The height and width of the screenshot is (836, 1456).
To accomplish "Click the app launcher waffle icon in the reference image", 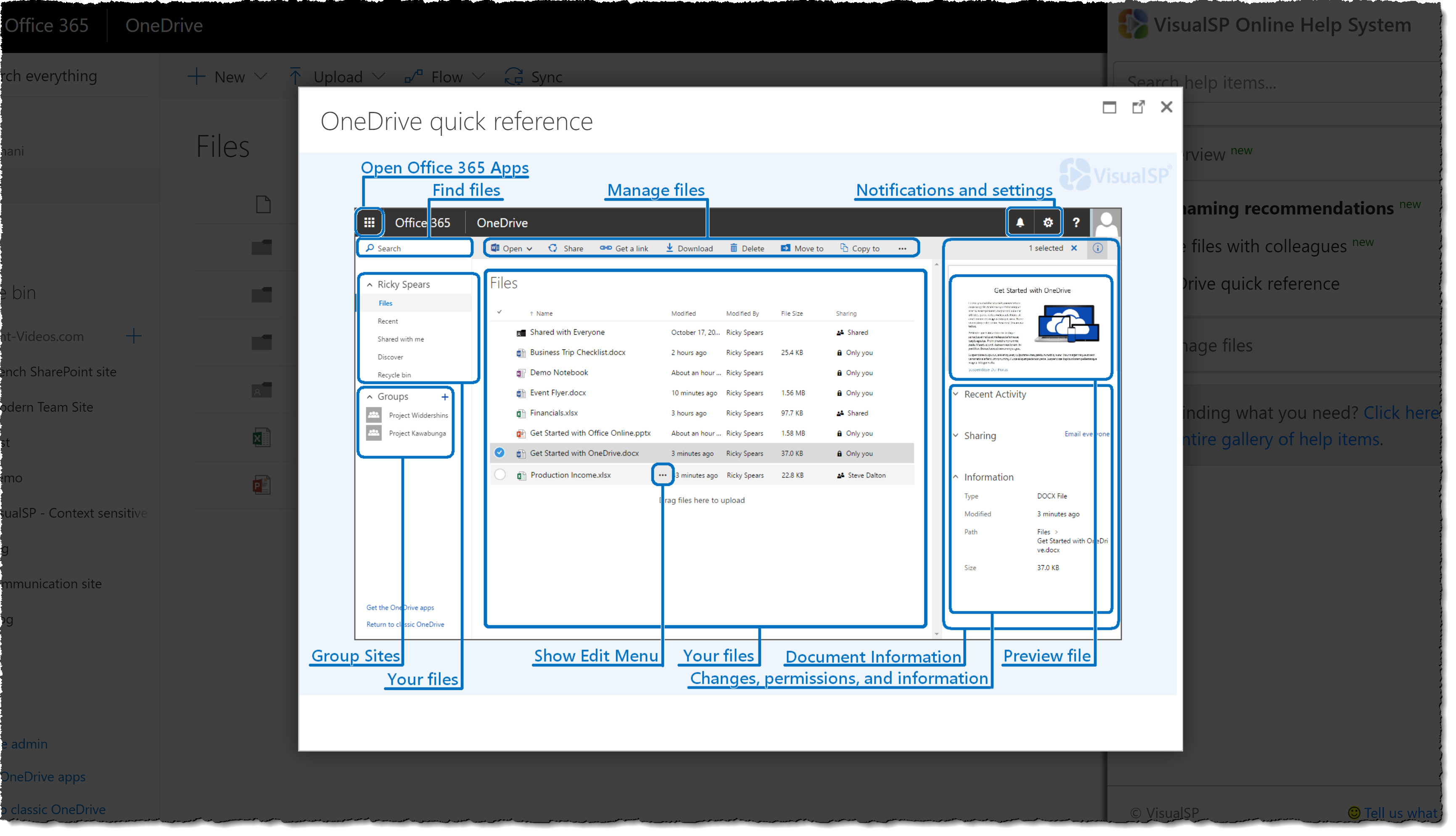I will [370, 223].
